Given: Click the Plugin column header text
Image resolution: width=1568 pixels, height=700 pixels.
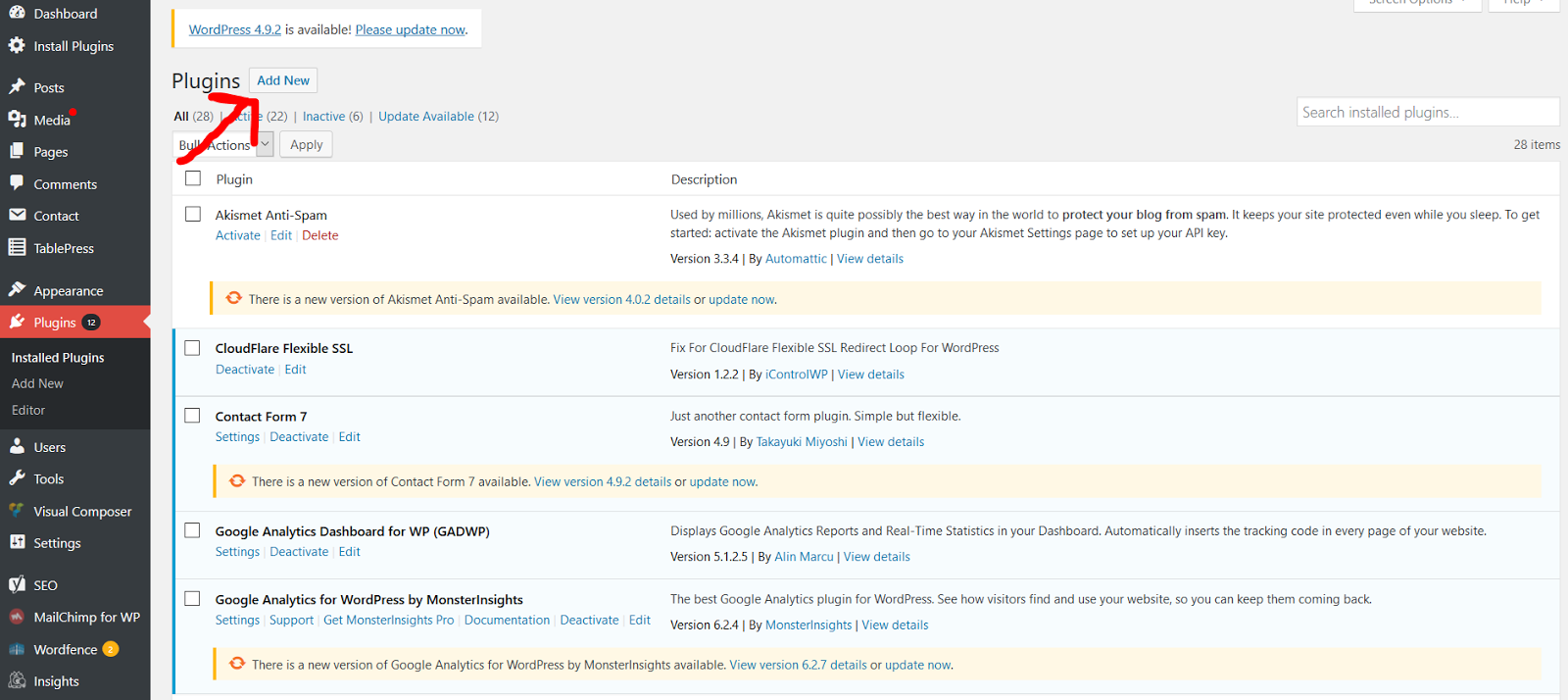Looking at the screenshot, I should (x=234, y=179).
